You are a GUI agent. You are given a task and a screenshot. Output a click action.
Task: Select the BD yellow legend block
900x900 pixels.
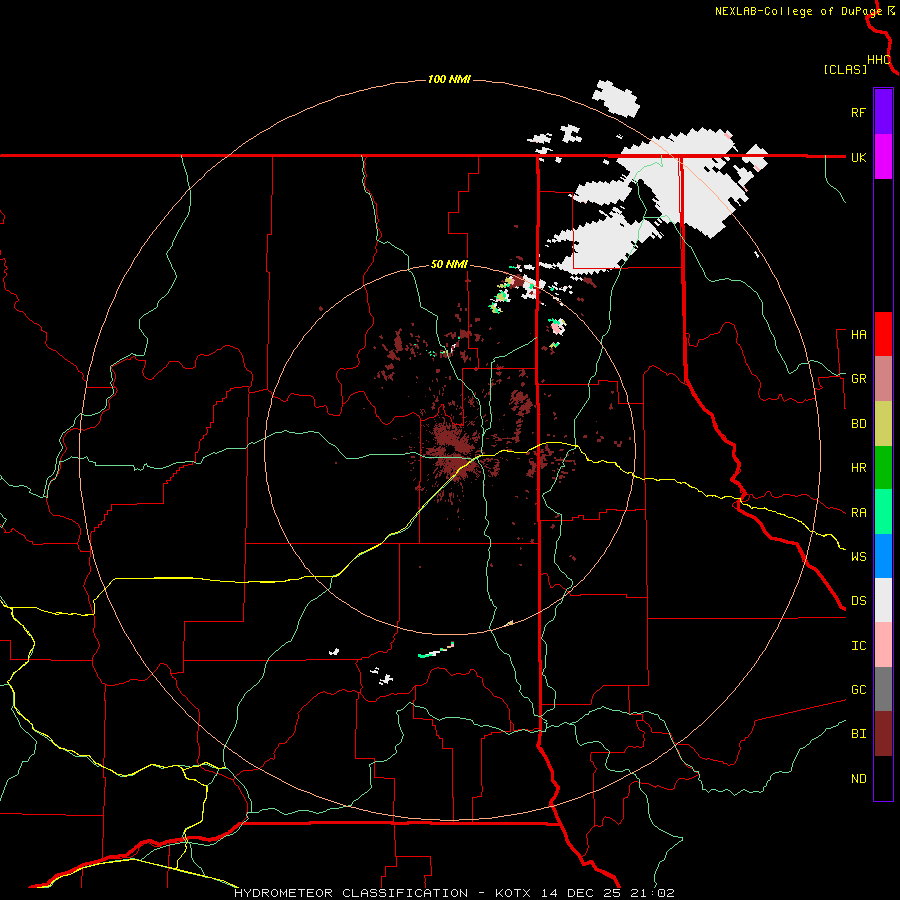883,424
